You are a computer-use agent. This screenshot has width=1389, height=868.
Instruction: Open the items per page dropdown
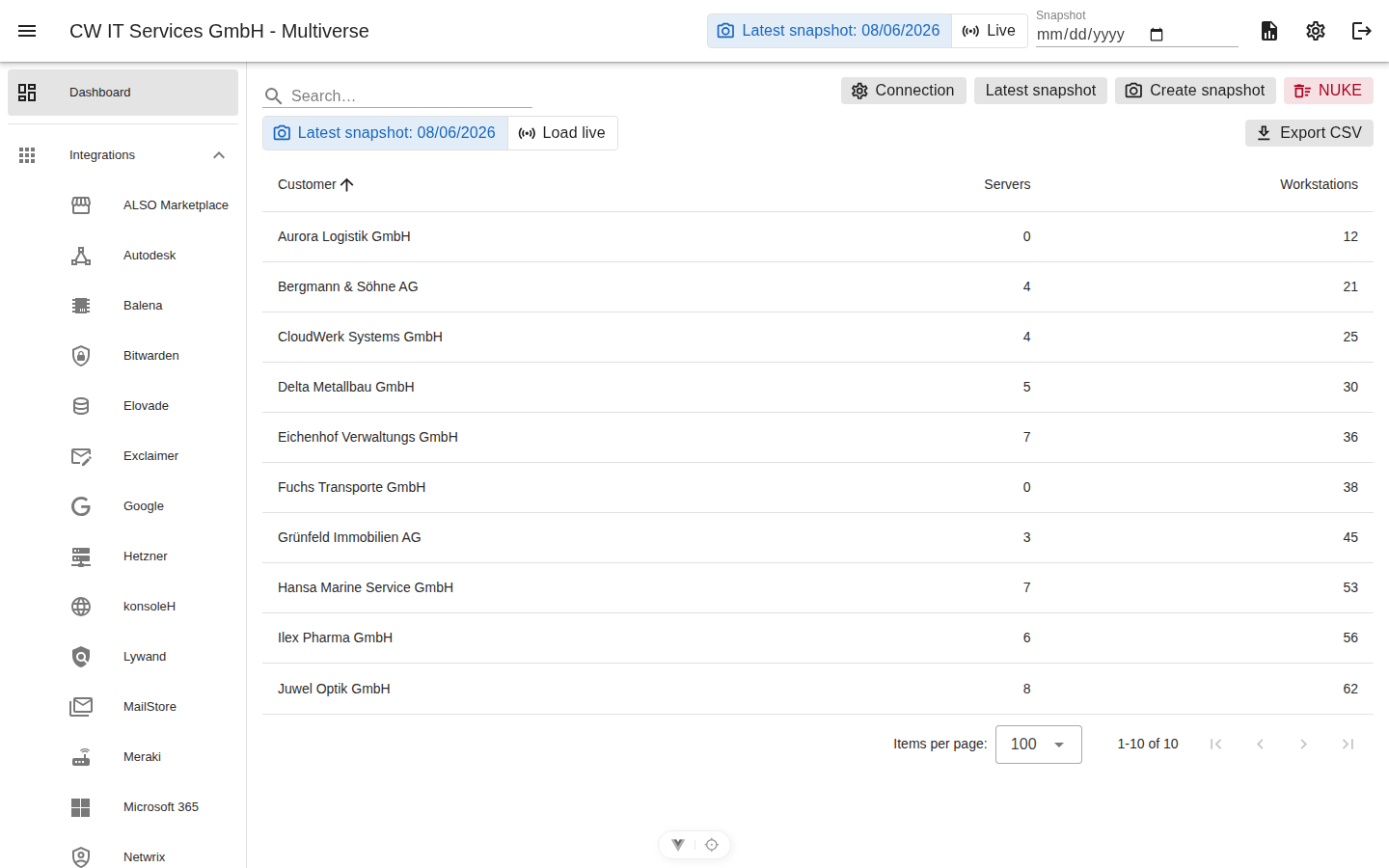coord(1039,745)
